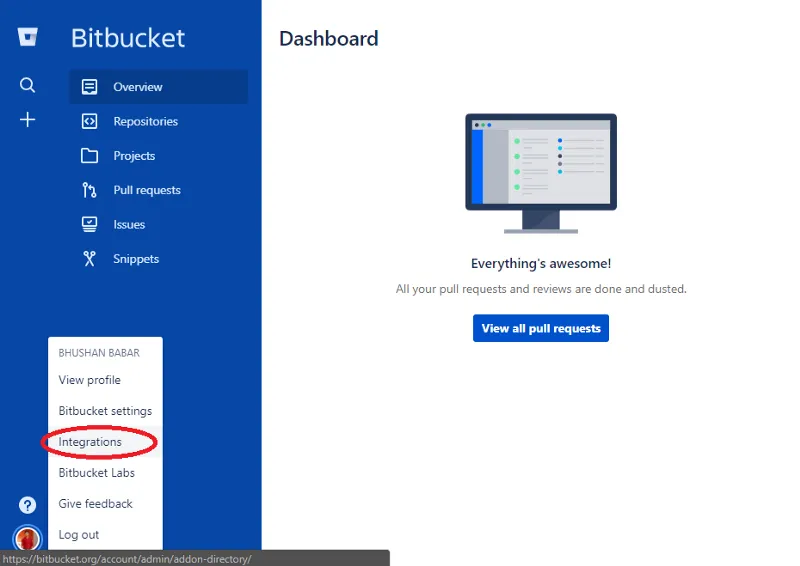800x566 pixels.
Task: Select Give feedback in user menu
Action: coord(105,504)
